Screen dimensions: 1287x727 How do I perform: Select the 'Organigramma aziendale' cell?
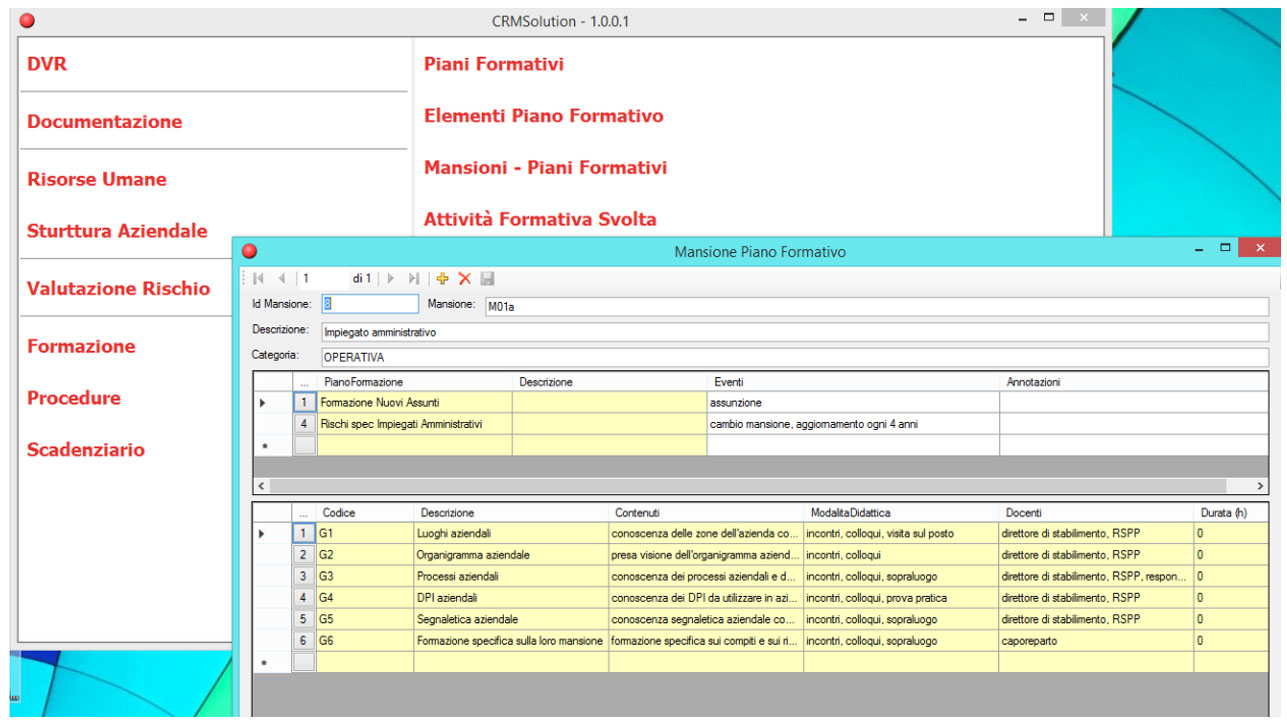pyautogui.click(x=511, y=555)
